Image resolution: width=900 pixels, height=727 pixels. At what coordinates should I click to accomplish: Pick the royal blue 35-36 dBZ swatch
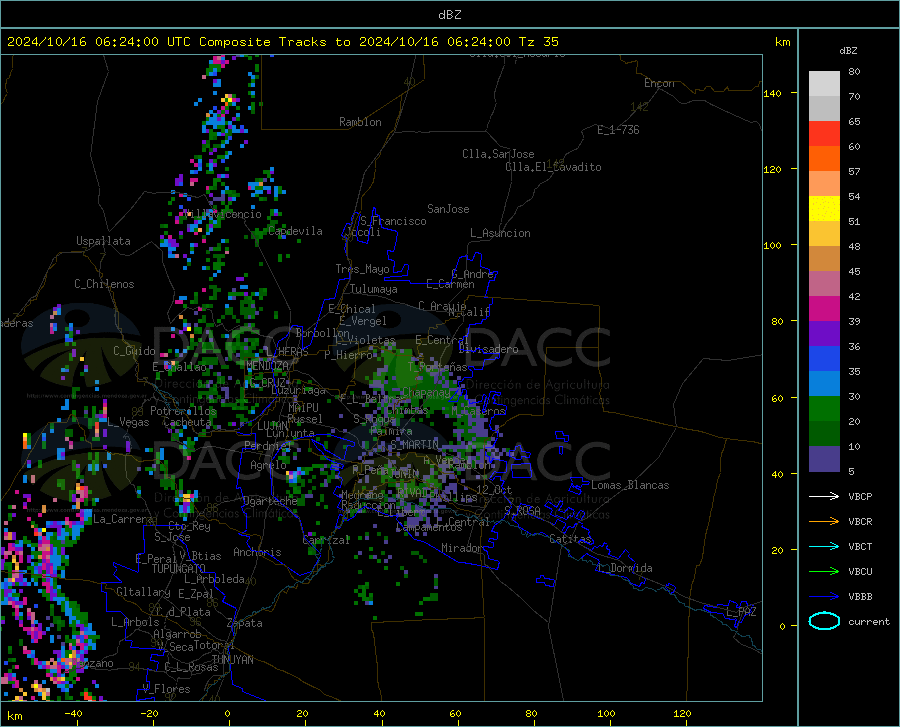pyautogui.click(x=824, y=359)
